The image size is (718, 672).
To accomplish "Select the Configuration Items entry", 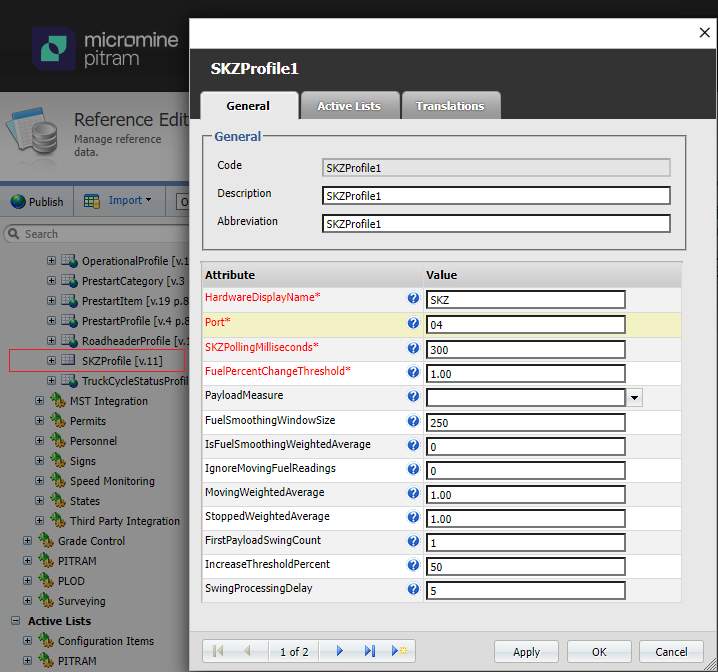I will coord(106,641).
